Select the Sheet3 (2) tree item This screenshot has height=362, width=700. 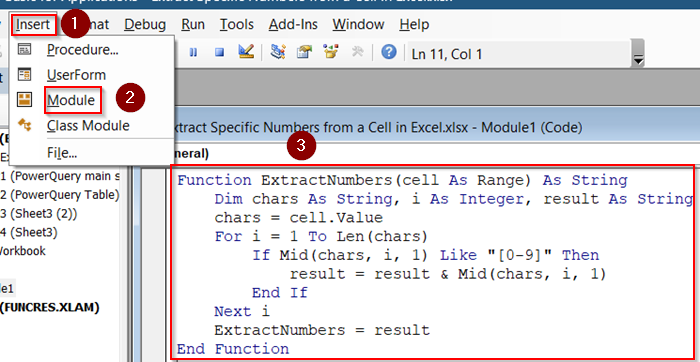pos(39,214)
